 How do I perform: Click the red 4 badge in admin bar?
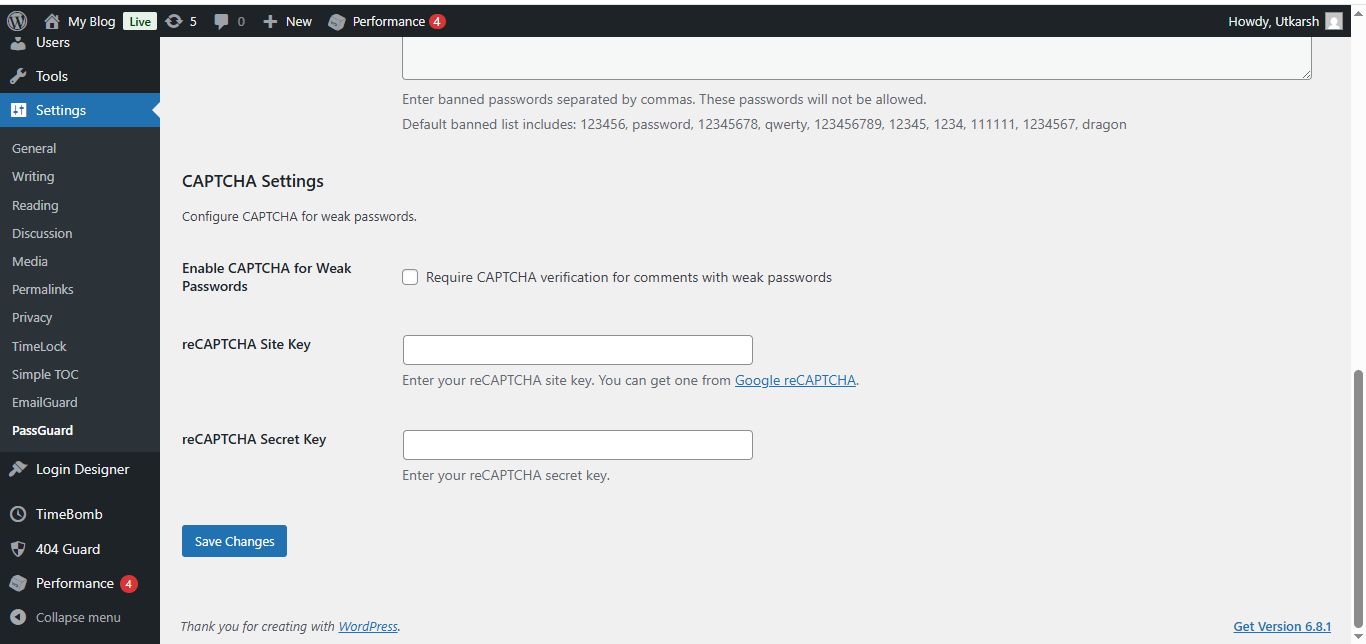tap(437, 21)
